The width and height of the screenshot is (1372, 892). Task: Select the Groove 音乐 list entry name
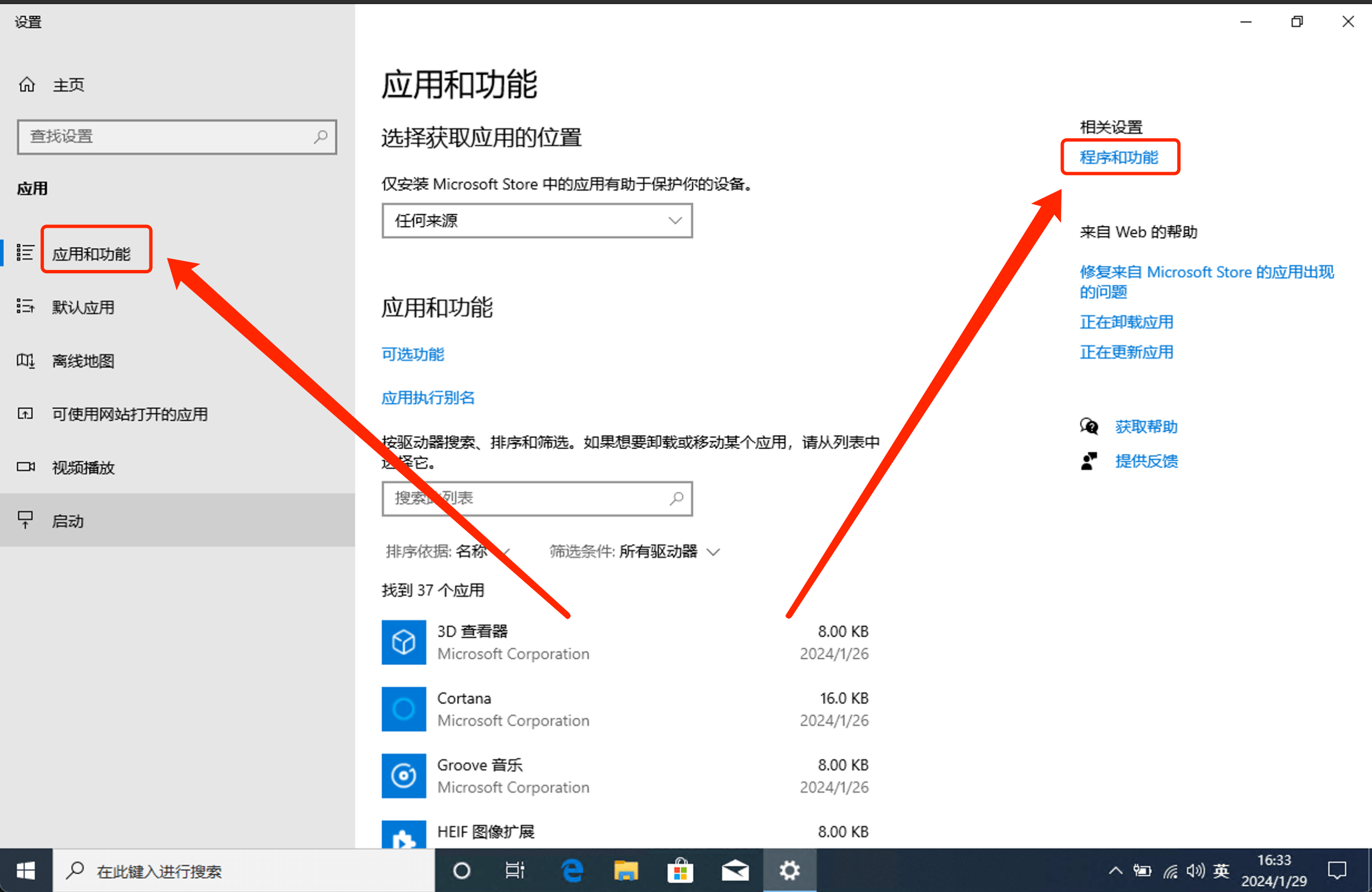coord(479,765)
